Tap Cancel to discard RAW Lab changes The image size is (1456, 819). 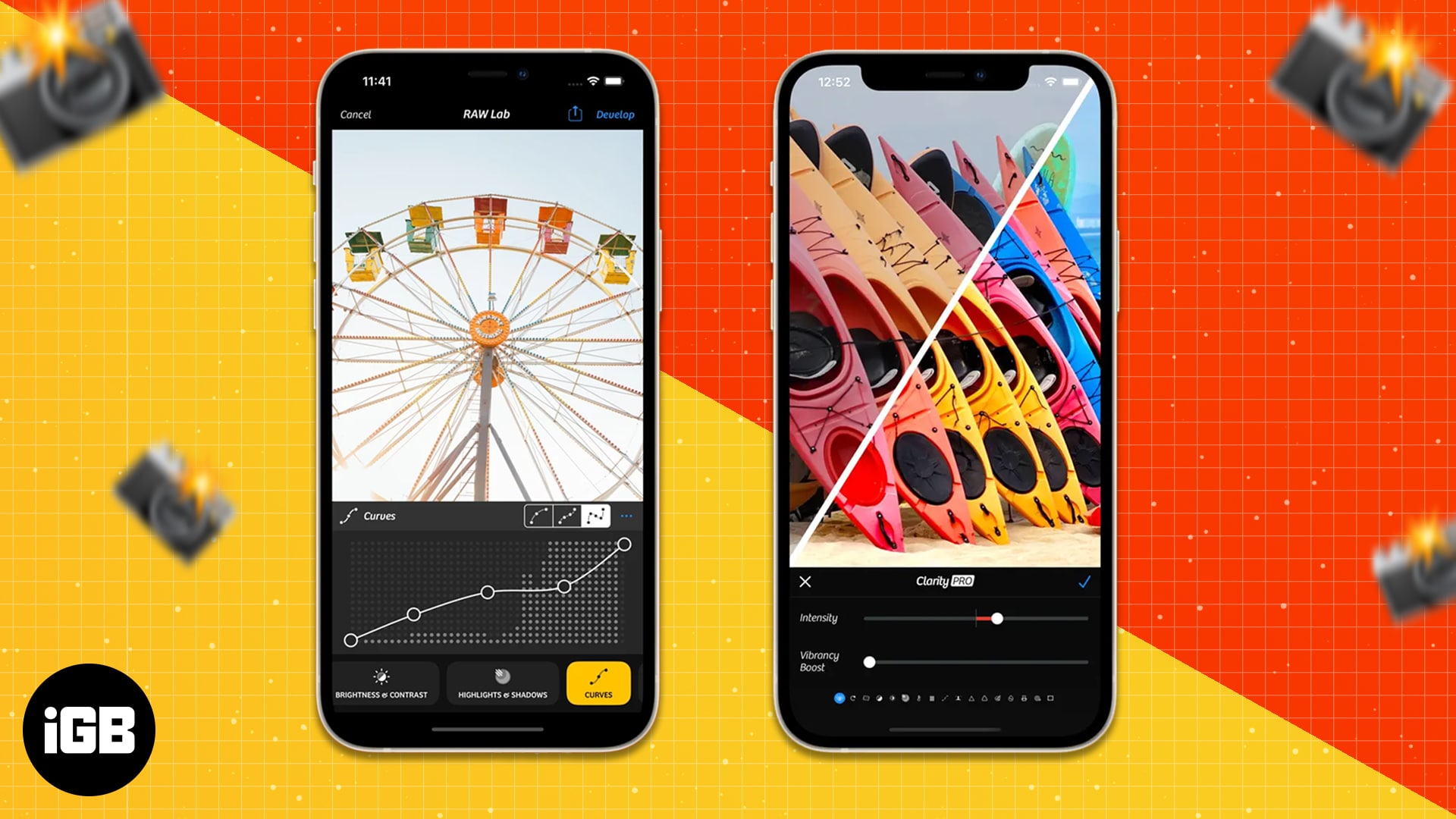(x=356, y=113)
